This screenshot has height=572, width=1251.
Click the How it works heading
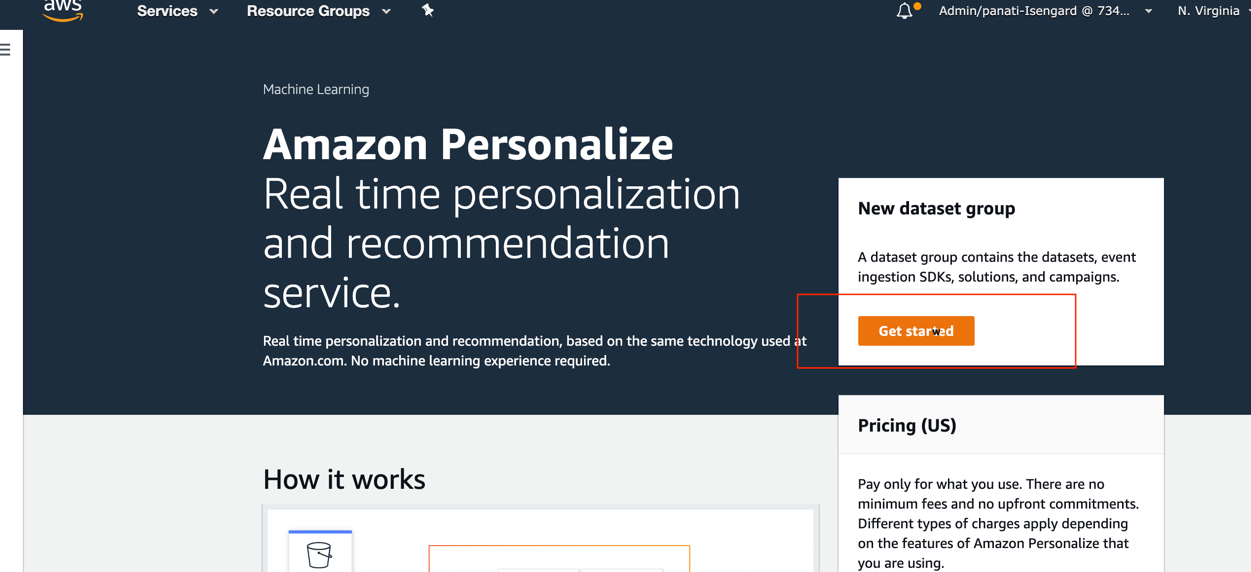pos(344,479)
